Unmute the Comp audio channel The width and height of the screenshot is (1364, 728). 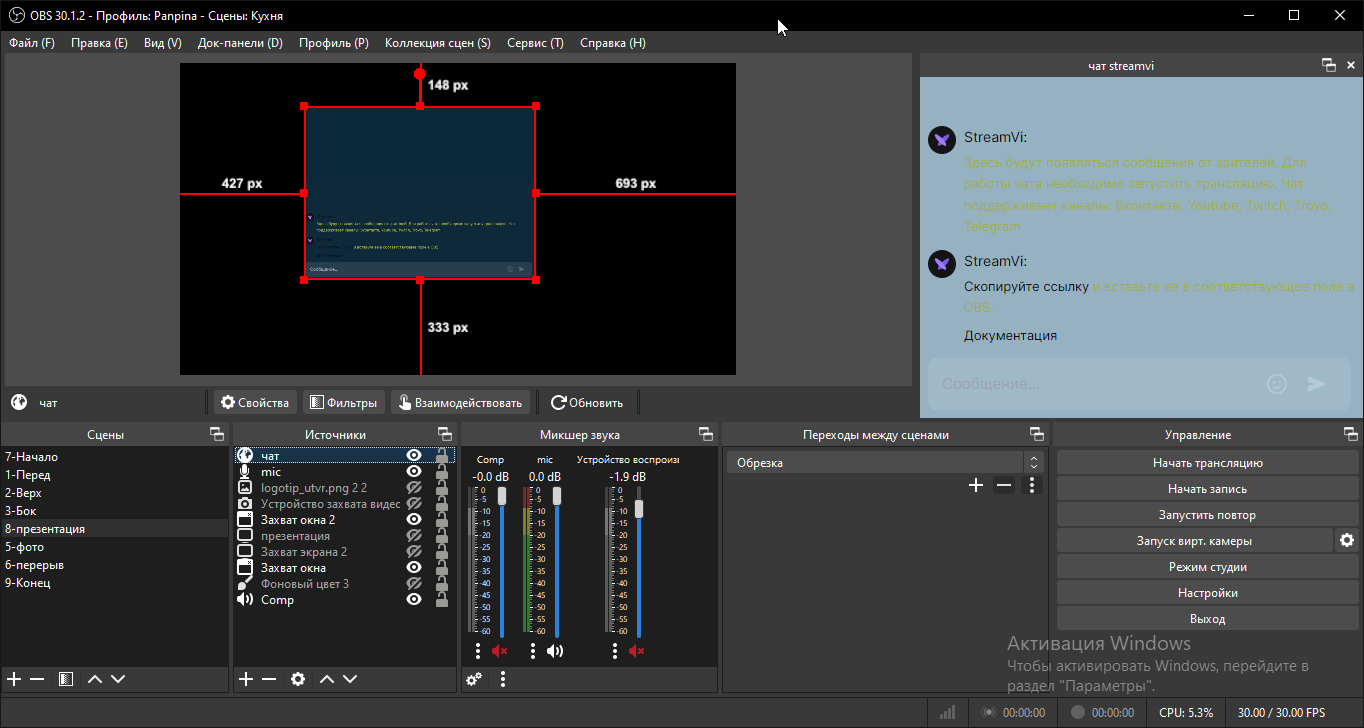500,651
